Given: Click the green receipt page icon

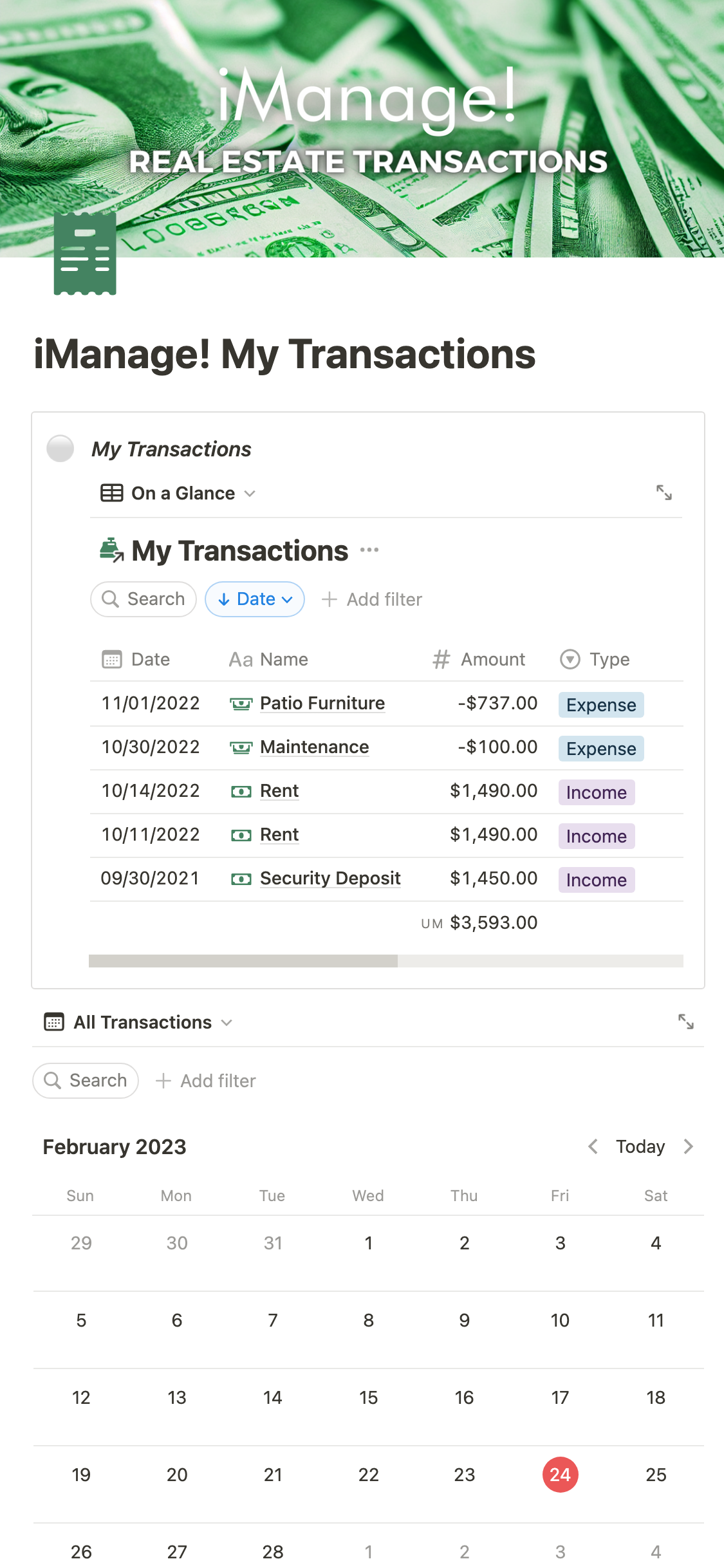Looking at the screenshot, I should click(x=85, y=254).
